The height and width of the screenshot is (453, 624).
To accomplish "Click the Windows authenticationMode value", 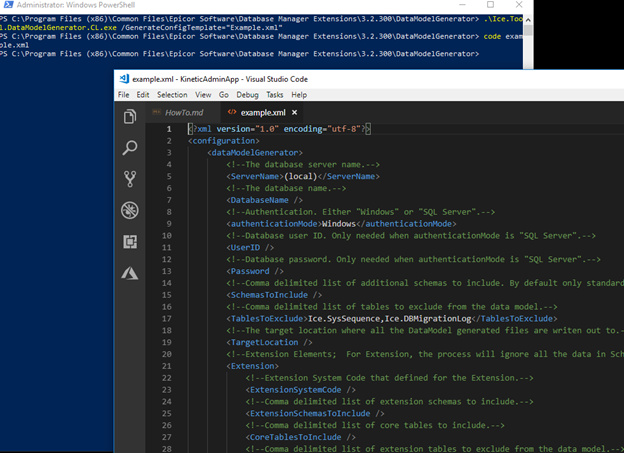I will coord(339,224).
